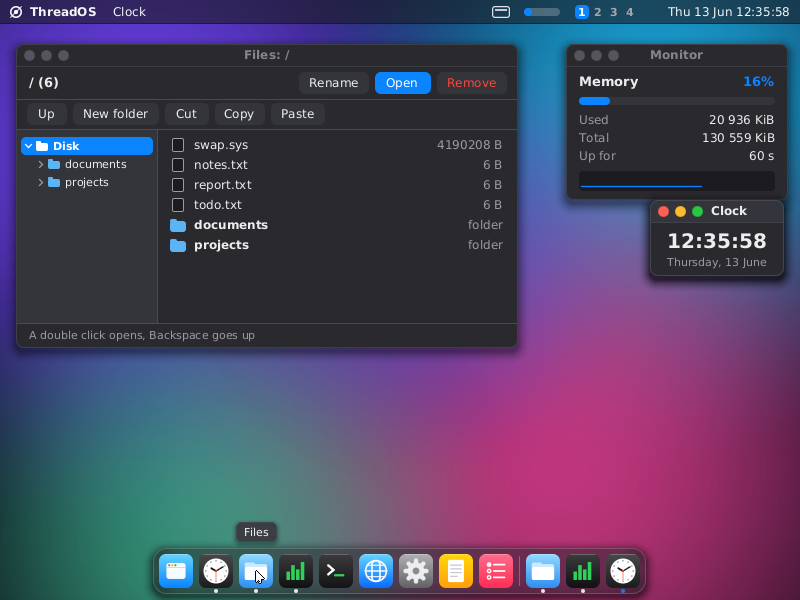Click the "4190208 B" size value

(469, 145)
